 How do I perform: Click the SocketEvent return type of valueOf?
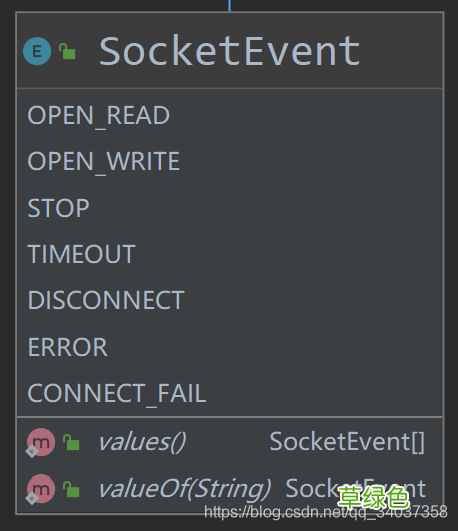(x=356, y=488)
